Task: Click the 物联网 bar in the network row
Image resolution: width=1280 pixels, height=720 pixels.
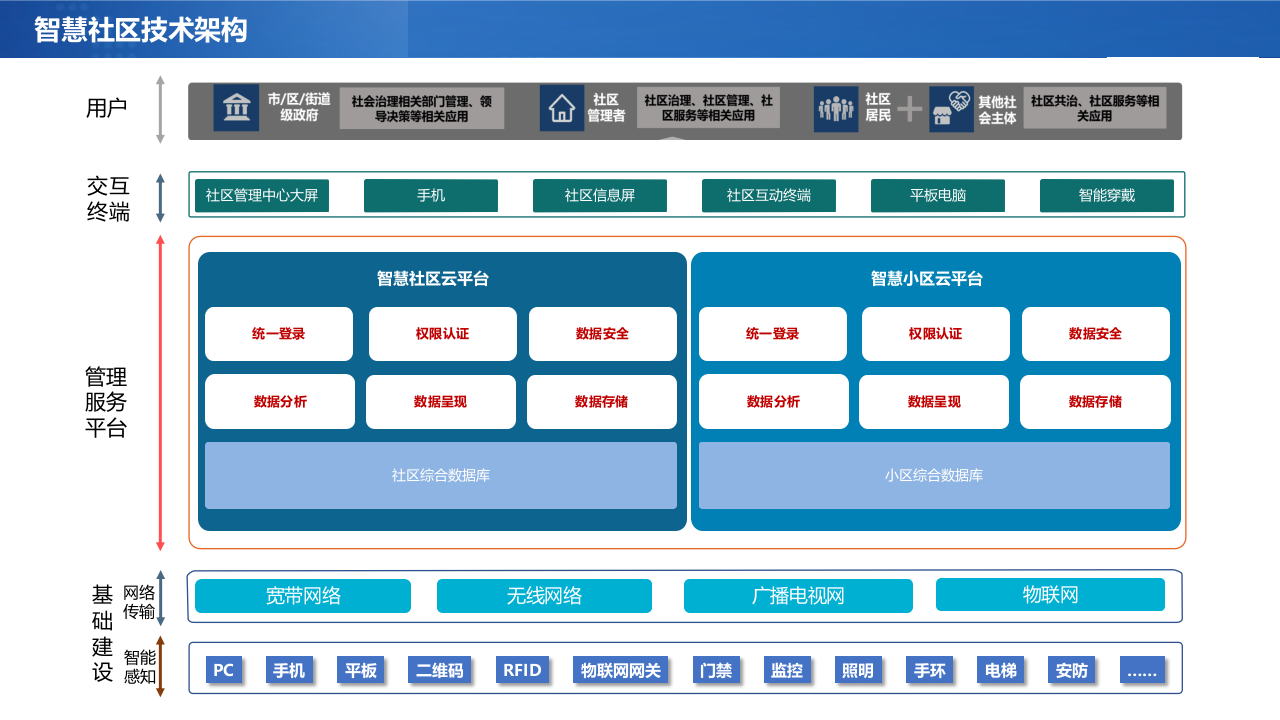Action: point(1050,595)
